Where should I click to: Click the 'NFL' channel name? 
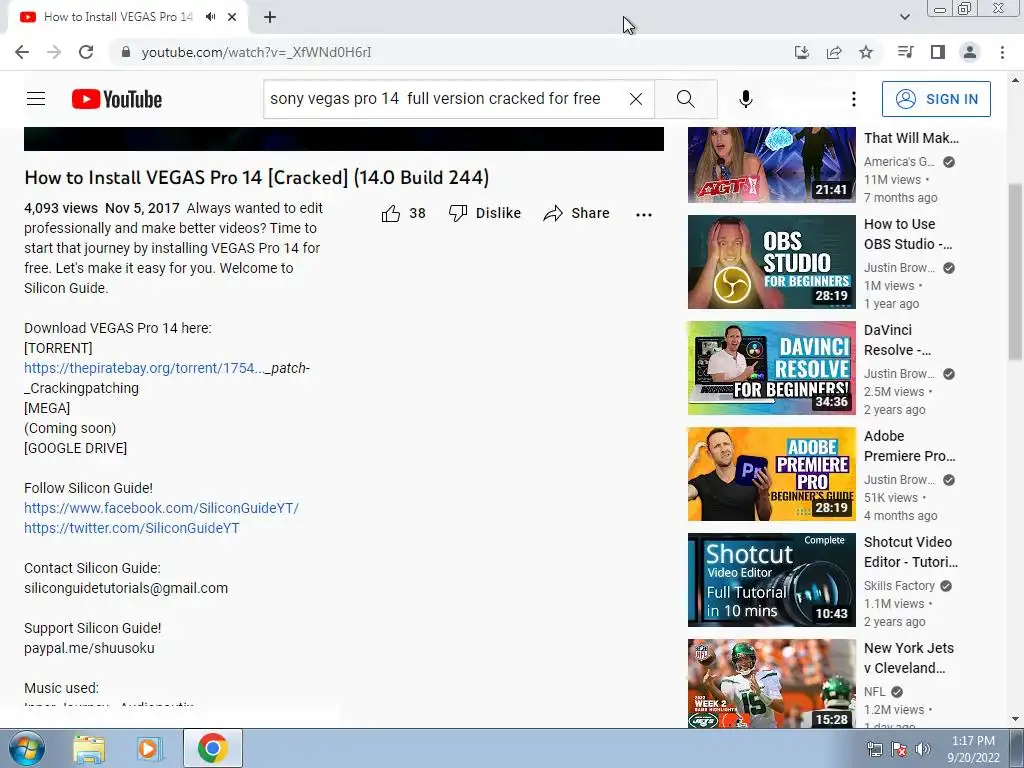[x=874, y=692]
